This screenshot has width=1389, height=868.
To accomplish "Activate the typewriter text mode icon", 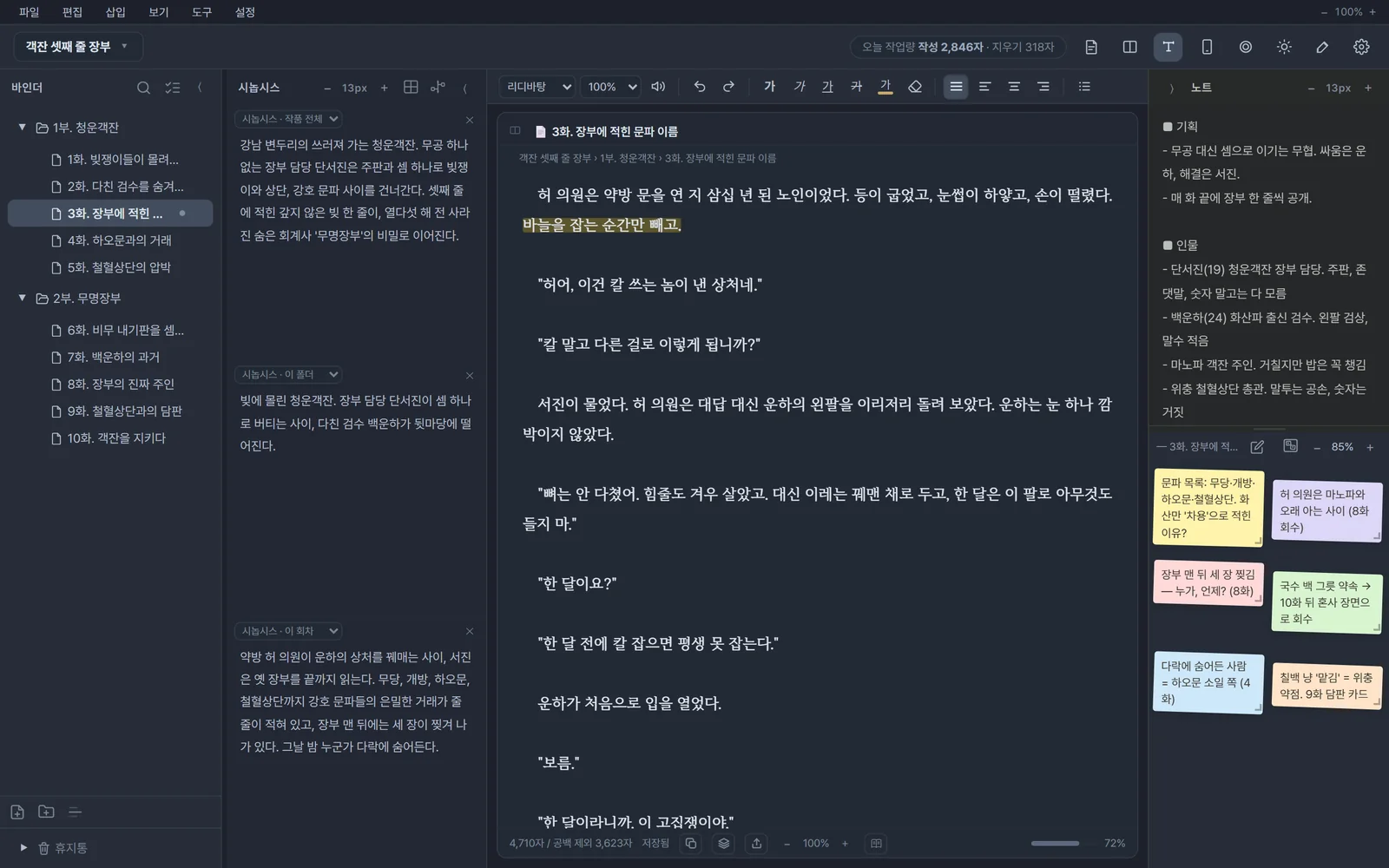I will tap(1168, 47).
